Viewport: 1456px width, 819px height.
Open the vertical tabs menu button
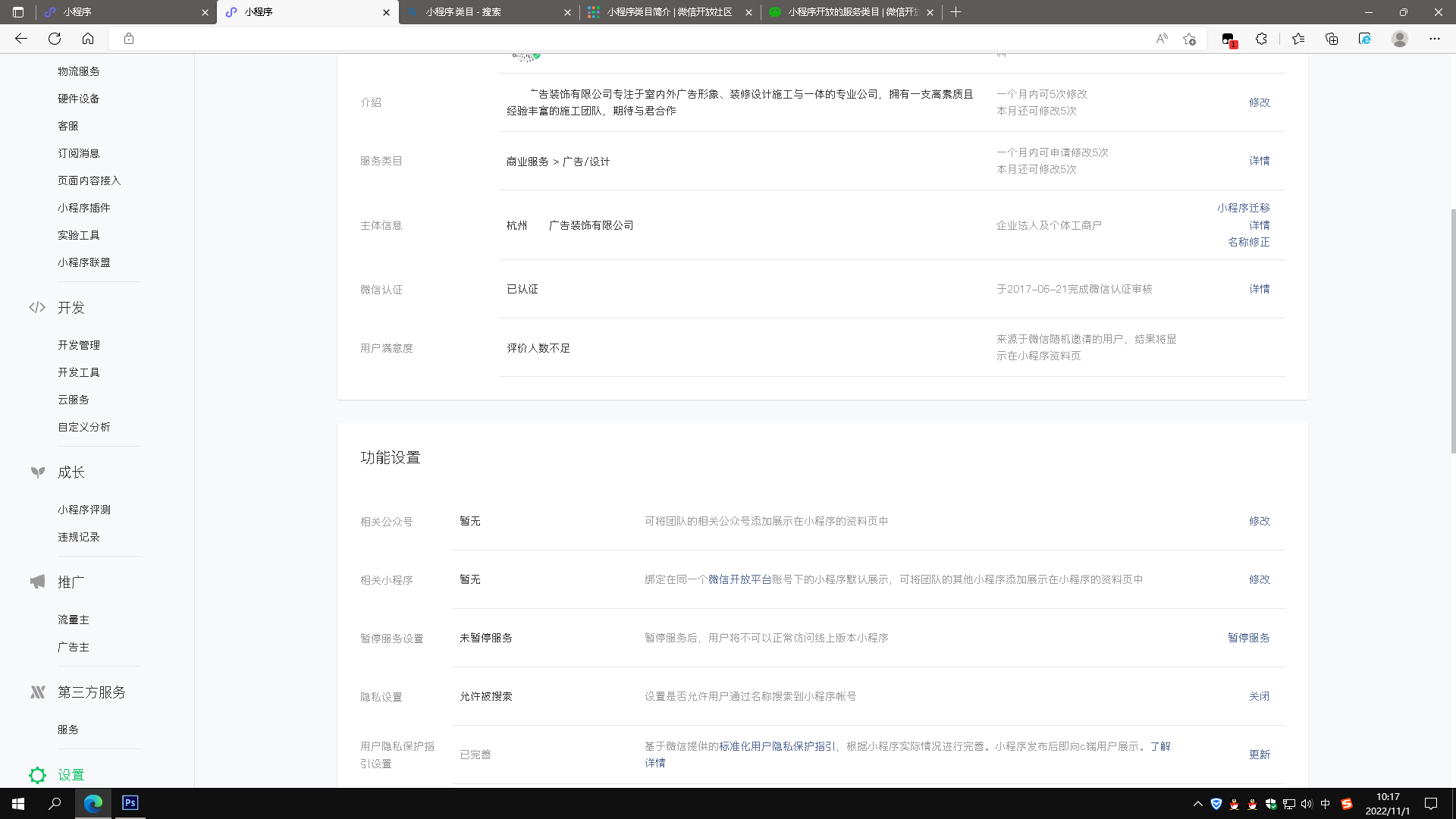point(18,12)
